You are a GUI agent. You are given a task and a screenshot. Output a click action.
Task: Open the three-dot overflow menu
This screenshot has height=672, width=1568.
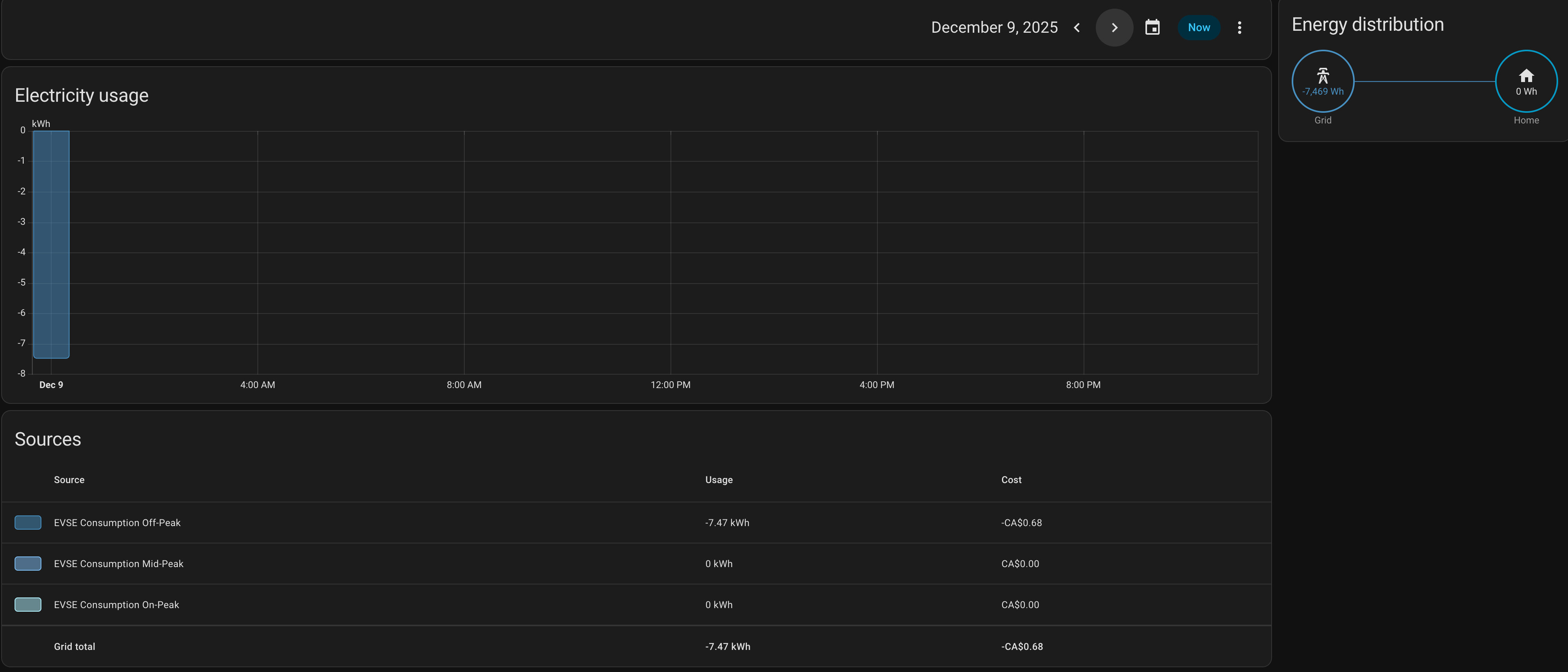pyautogui.click(x=1239, y=28)
